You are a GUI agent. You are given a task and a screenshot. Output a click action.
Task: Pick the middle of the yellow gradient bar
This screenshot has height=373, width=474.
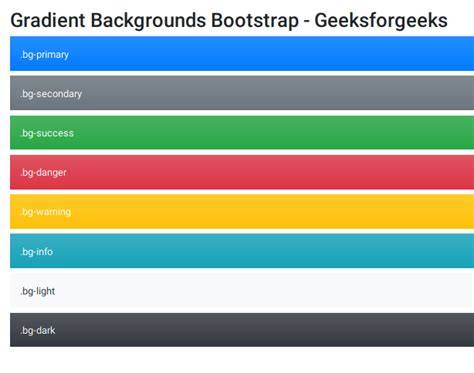(242, 211)
